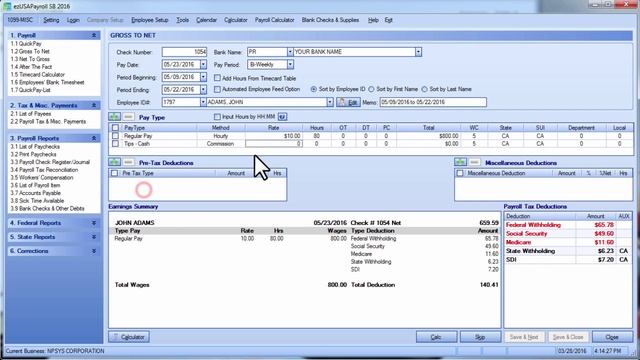Click remove icon for Pre-Tax Deductions
The image size is (640, 360).
pos(128,162)
